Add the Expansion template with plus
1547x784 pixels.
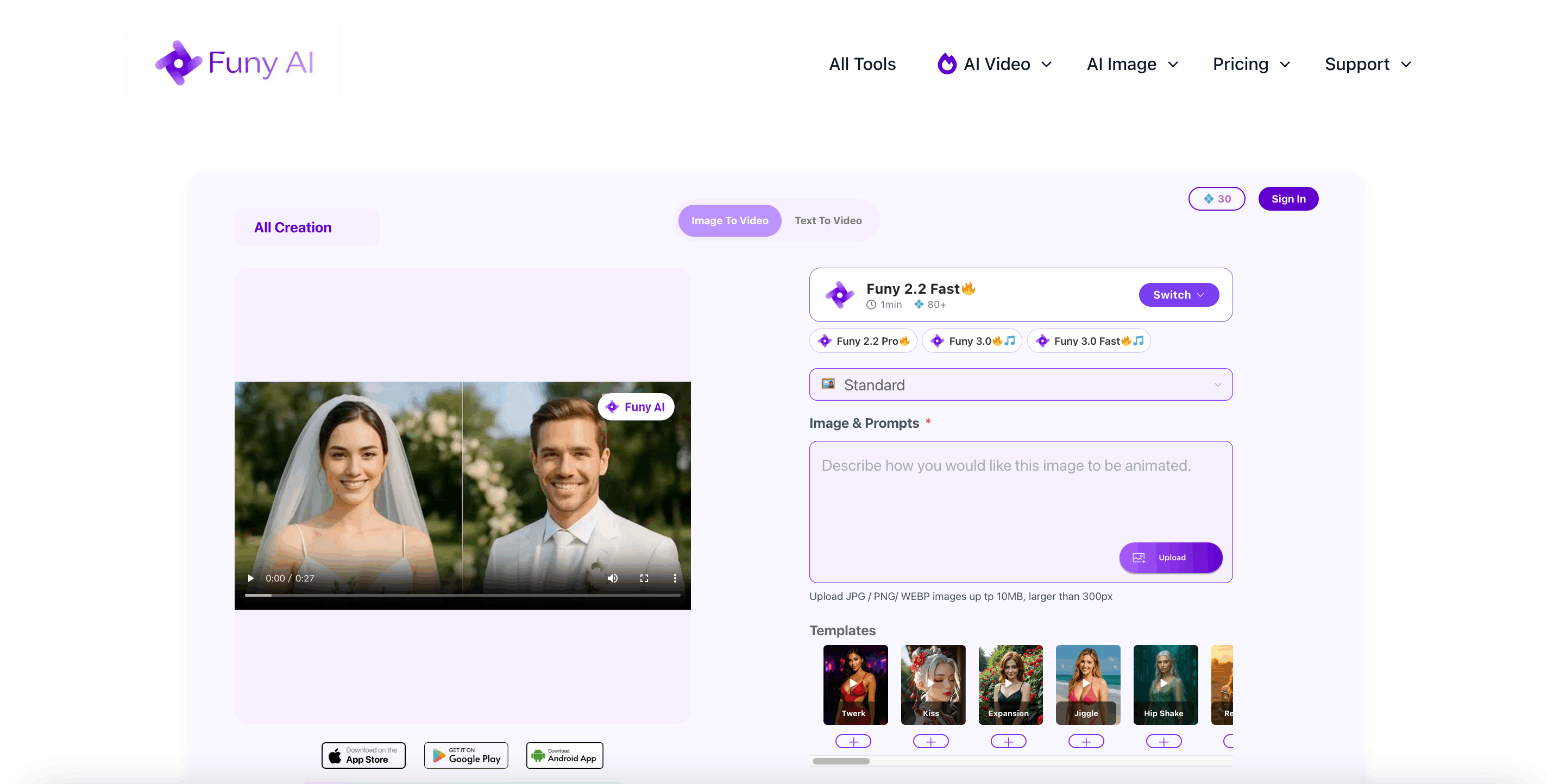coord(1008,741)
